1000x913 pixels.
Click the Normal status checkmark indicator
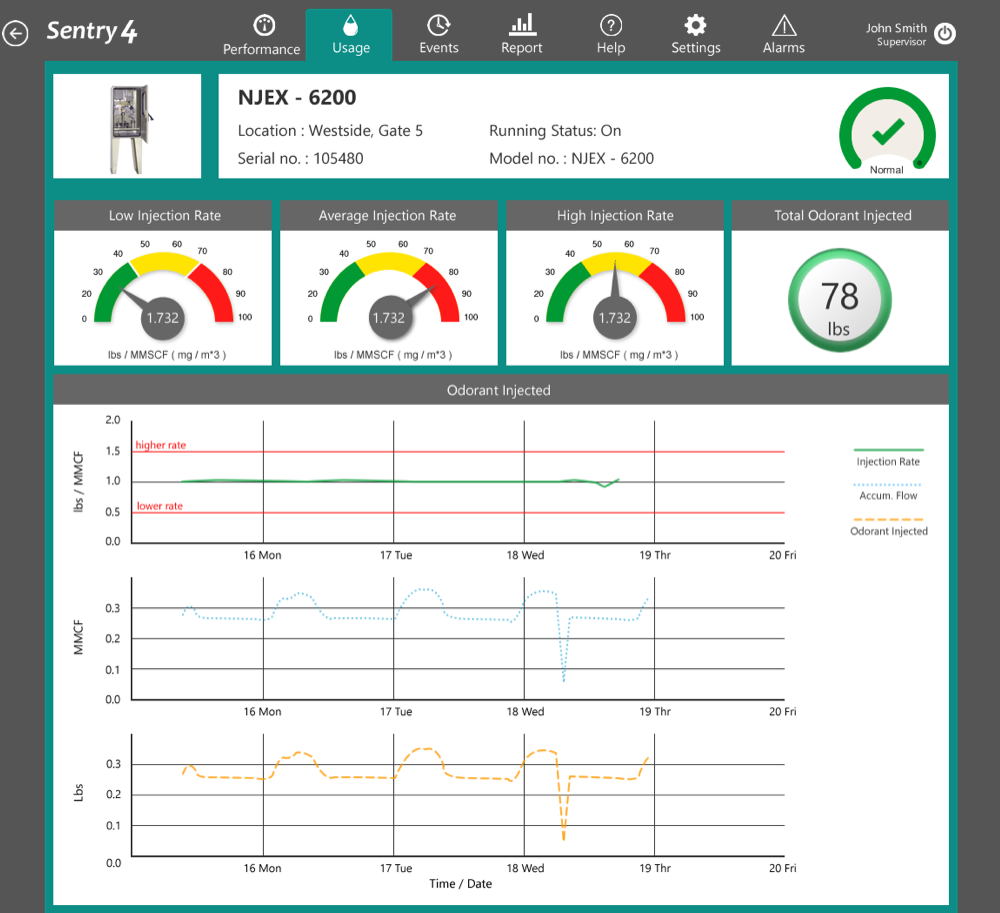[886, 132]
